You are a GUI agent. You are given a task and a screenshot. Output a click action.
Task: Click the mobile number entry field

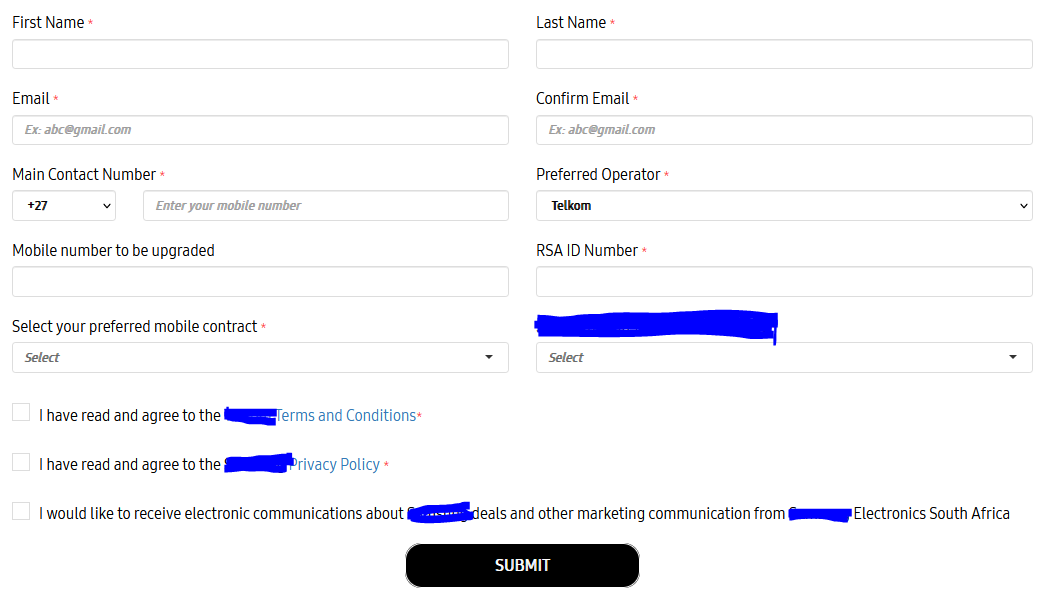coord(326,206)
